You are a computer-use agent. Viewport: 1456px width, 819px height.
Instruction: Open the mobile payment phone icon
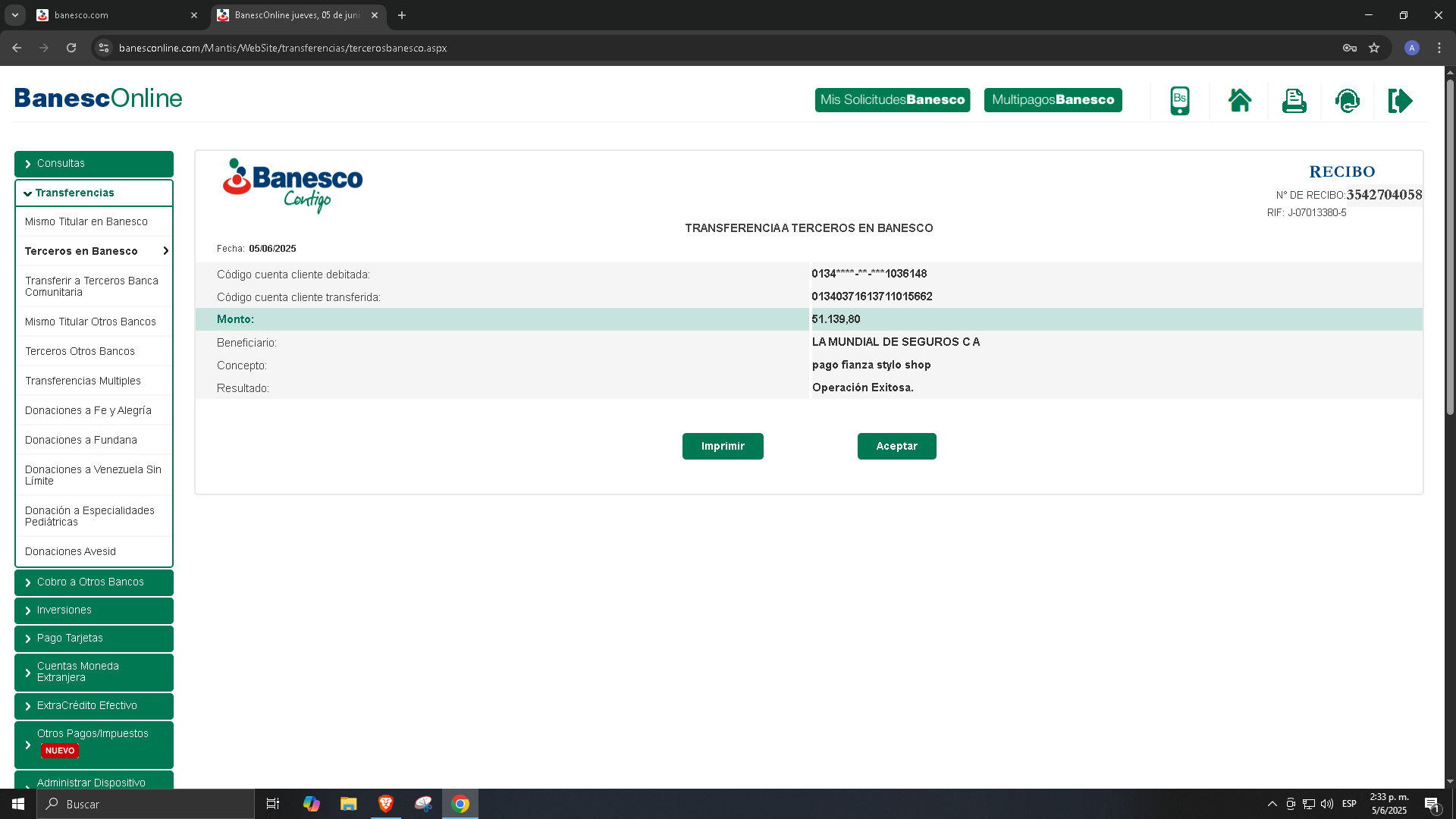(1180, 100)
